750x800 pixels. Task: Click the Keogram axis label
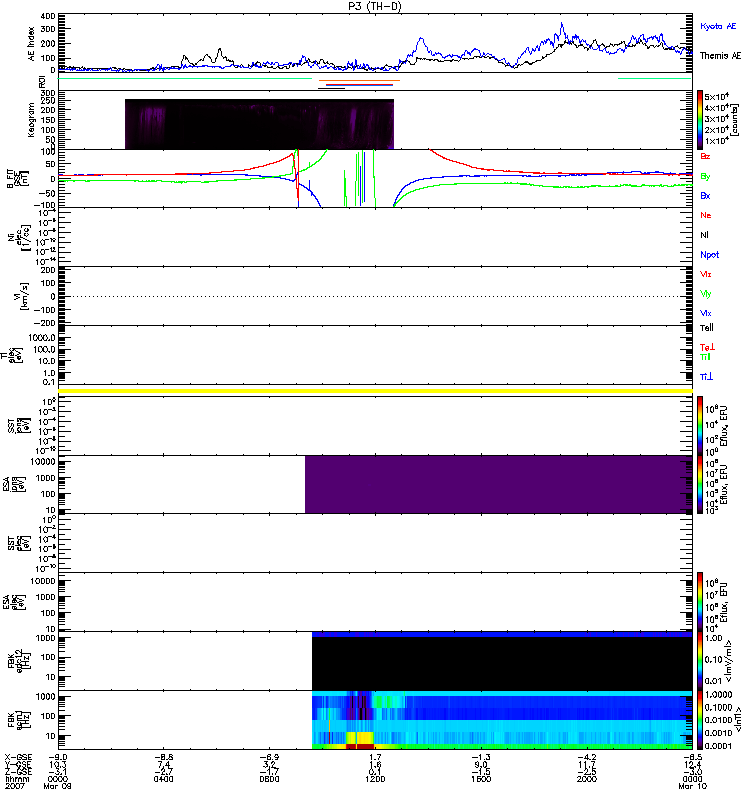tap(31, 120)
